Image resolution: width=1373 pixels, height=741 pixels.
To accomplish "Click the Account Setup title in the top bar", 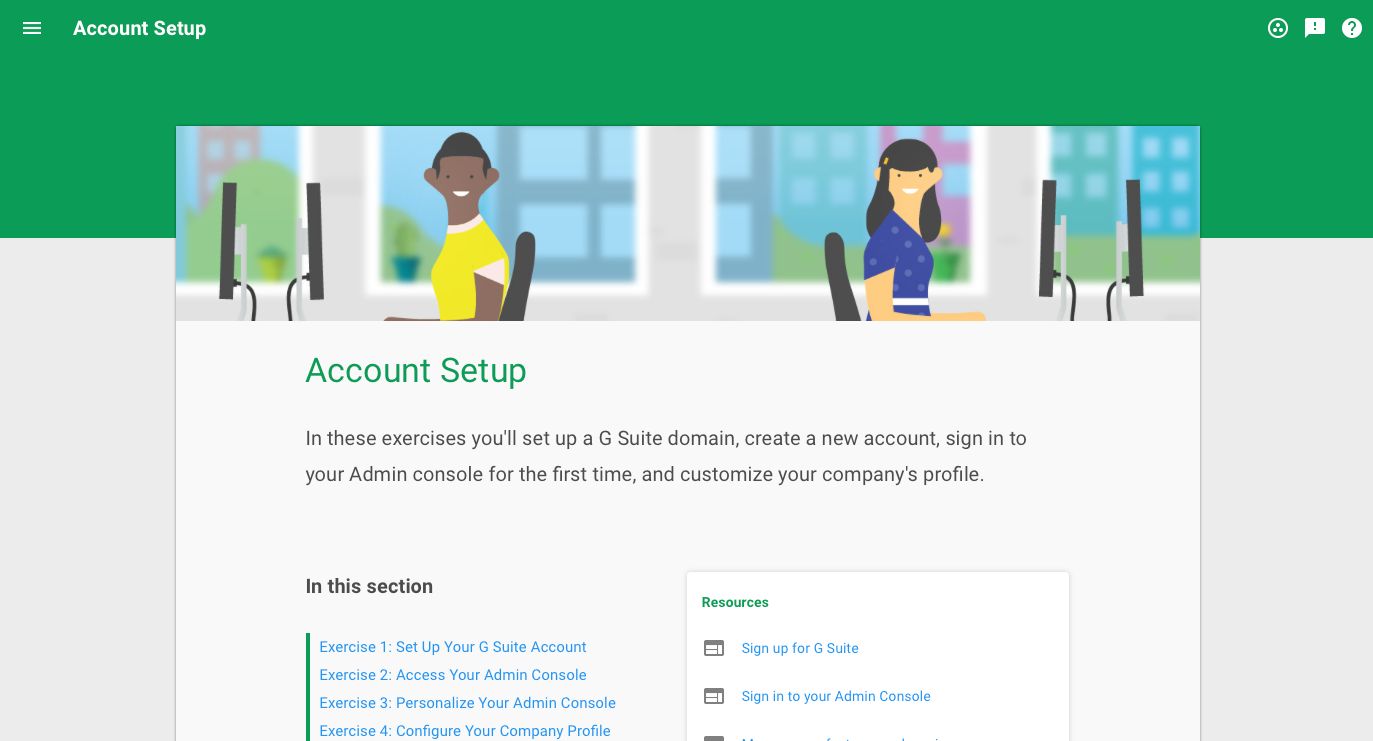I will pyautogui.click(x=139, y=28).
